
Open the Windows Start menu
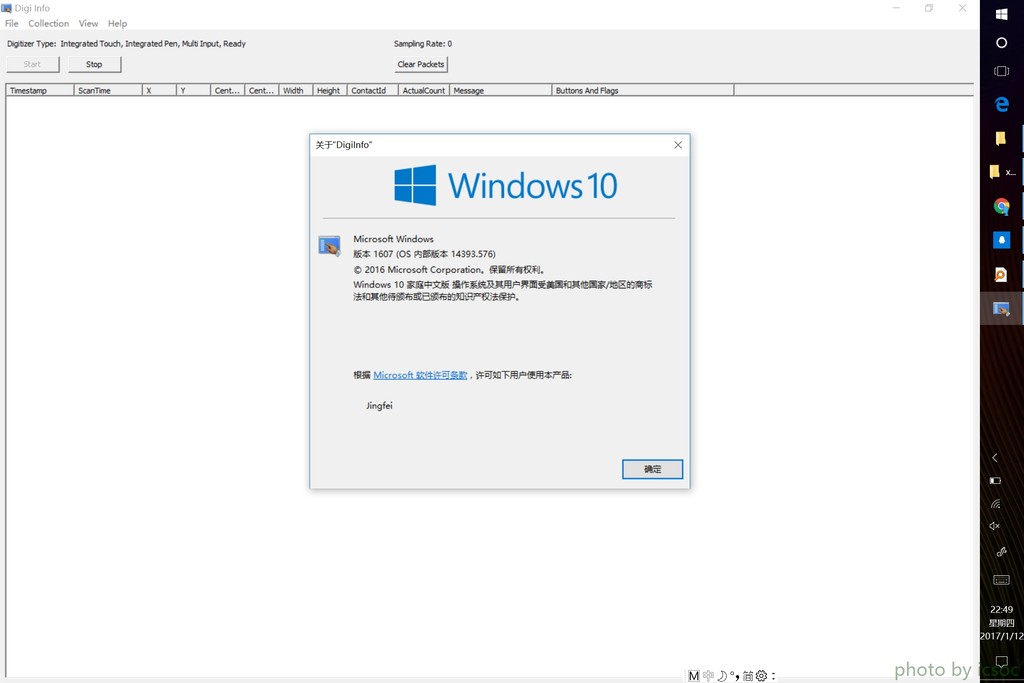point(1001,13)
